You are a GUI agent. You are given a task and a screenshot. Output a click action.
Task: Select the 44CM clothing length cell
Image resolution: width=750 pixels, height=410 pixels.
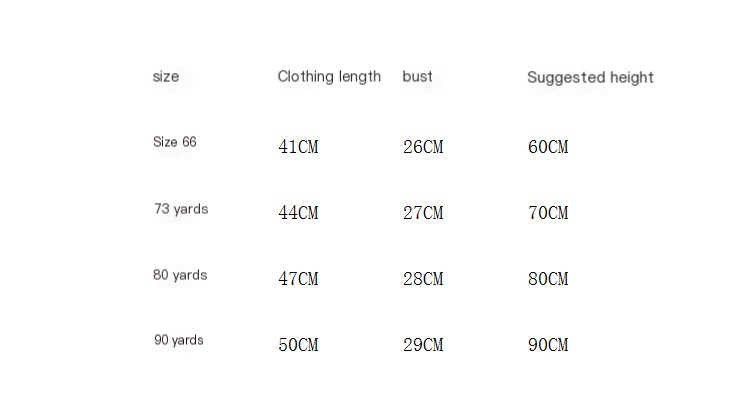[x=298, y=213]
